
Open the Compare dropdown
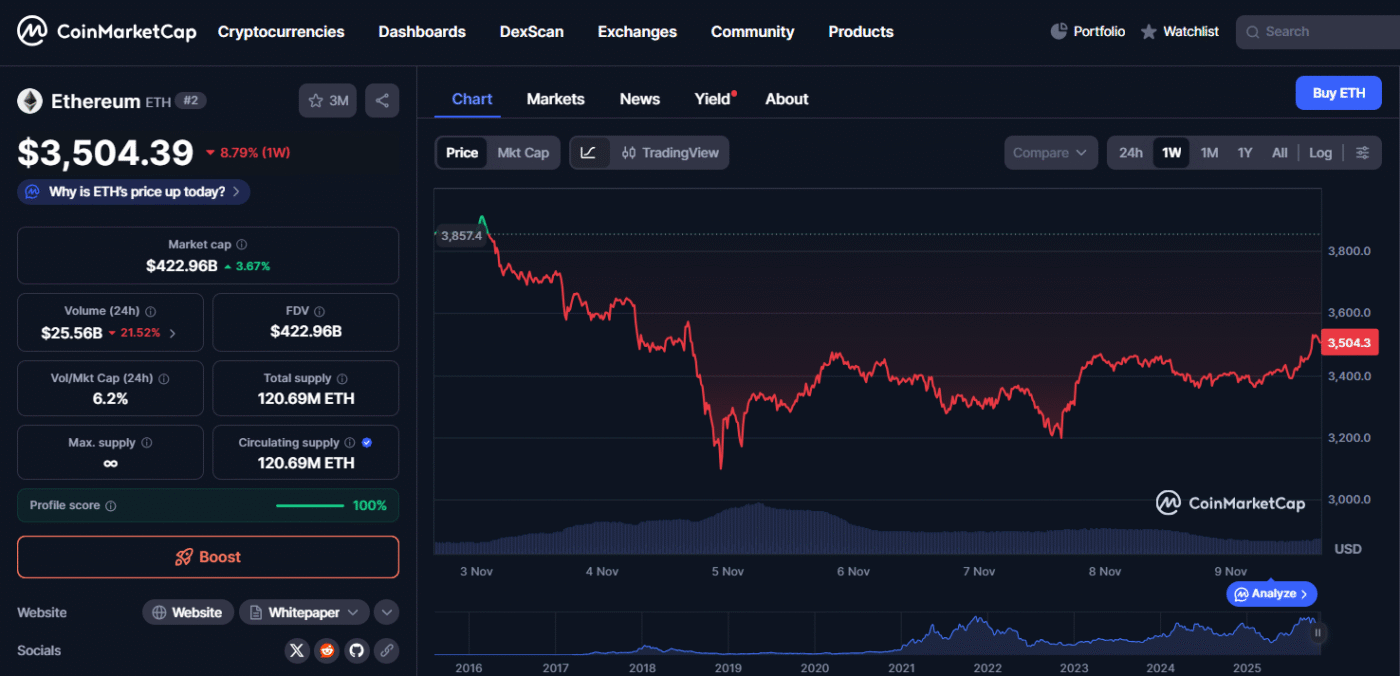pos(1049,153)
